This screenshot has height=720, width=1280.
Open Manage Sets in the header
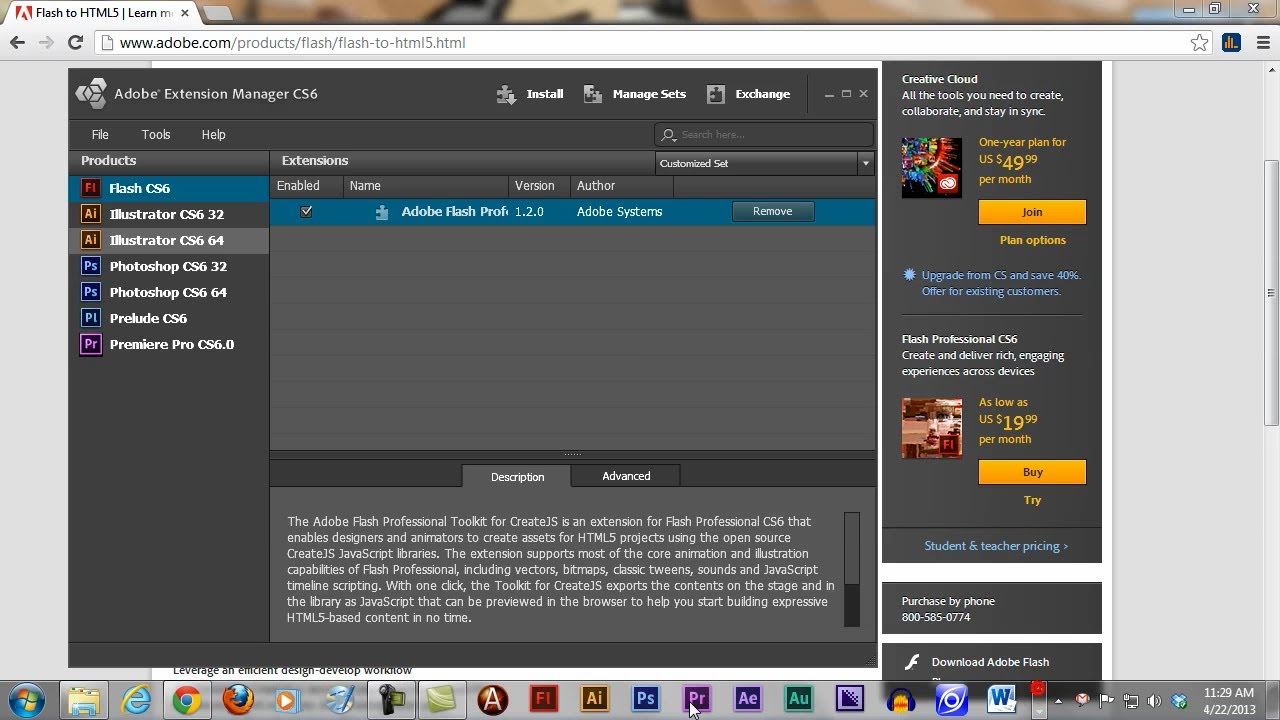coord(635,94)
